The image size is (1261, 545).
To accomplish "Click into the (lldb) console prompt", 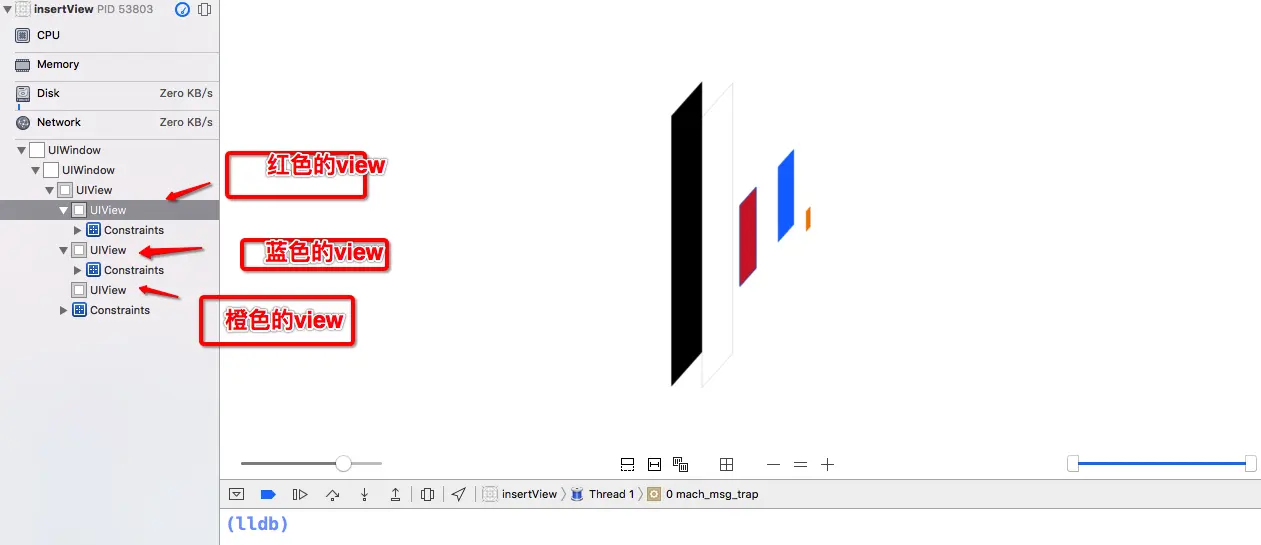I will [x=257, y=523].
